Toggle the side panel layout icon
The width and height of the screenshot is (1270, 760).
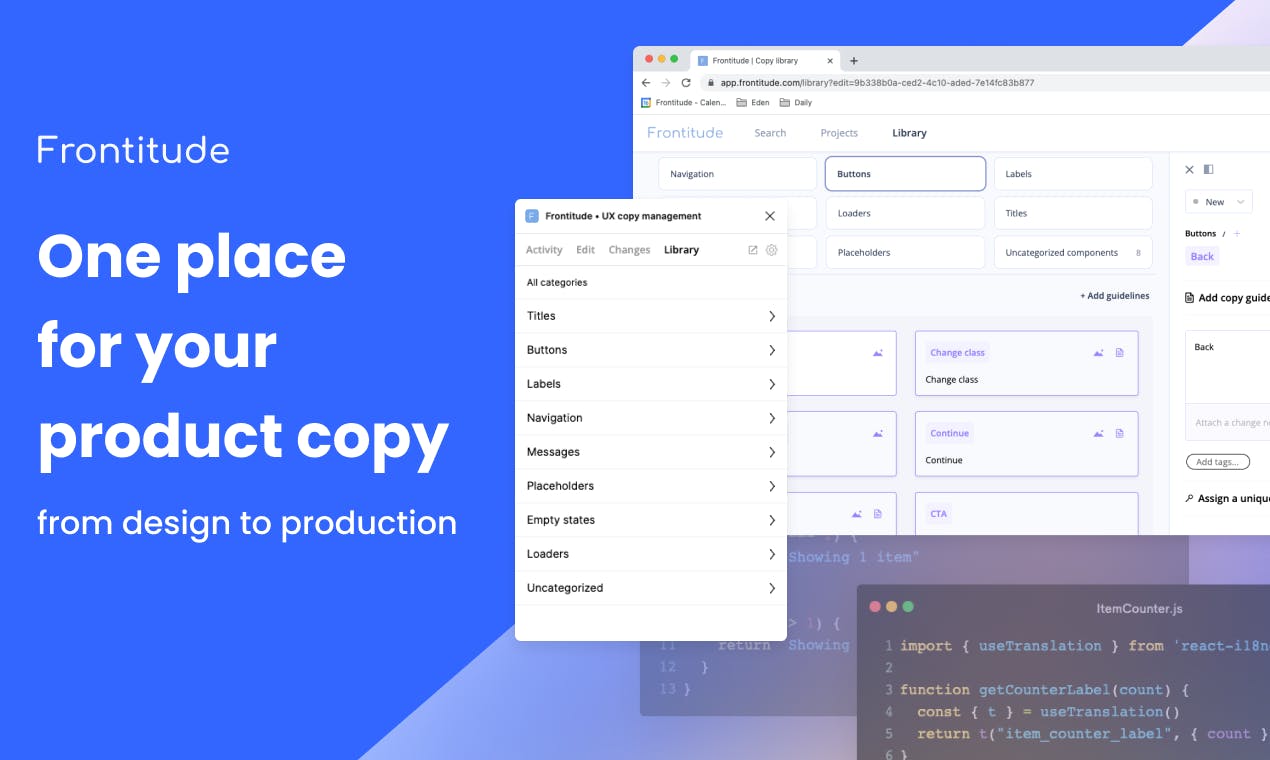tap(1208, 170)
